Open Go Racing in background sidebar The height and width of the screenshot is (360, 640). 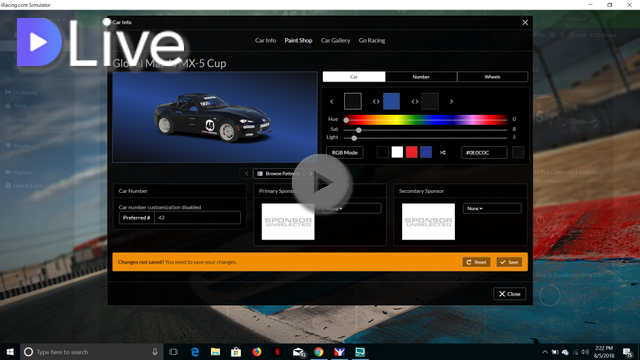[x=21, y=92]
